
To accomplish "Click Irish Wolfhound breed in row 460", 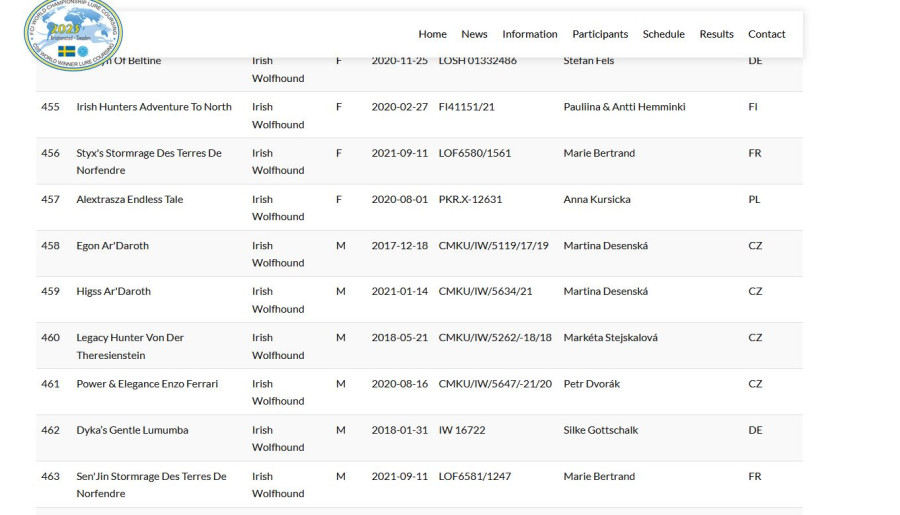I will (278, 346).
